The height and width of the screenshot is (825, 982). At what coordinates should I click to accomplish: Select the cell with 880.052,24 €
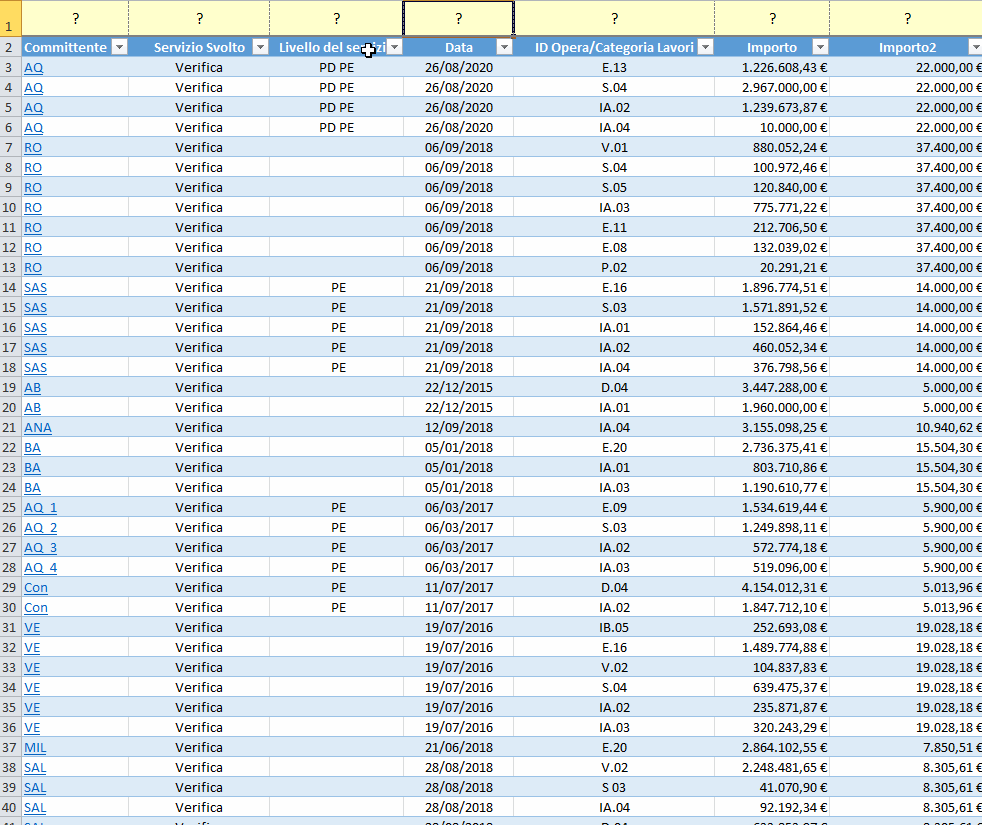click(x=772, y=148)
